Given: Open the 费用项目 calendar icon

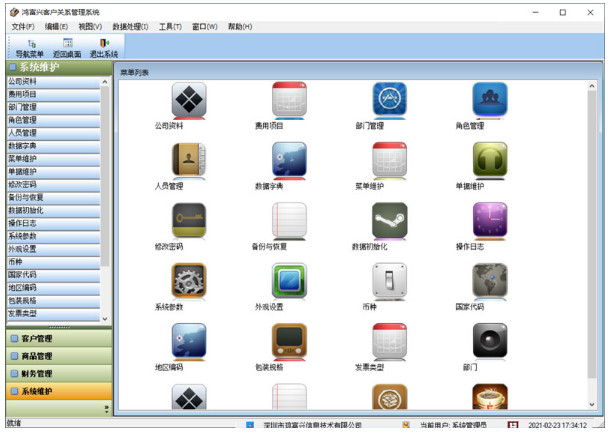Looking at the screenshot, I should pos(289,100).
